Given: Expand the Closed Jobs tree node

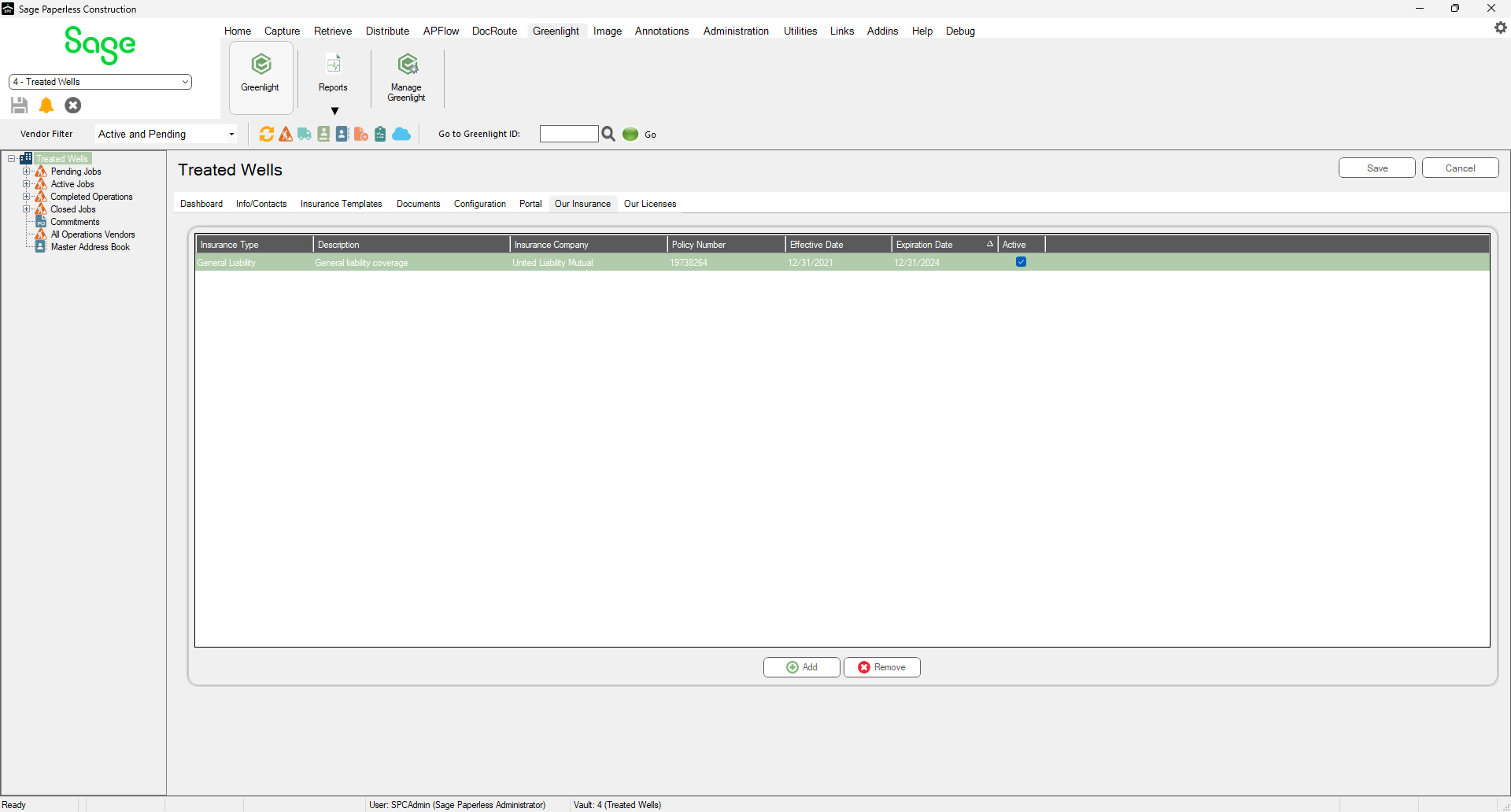Looking at the screenshot, I should click(27, 209).
